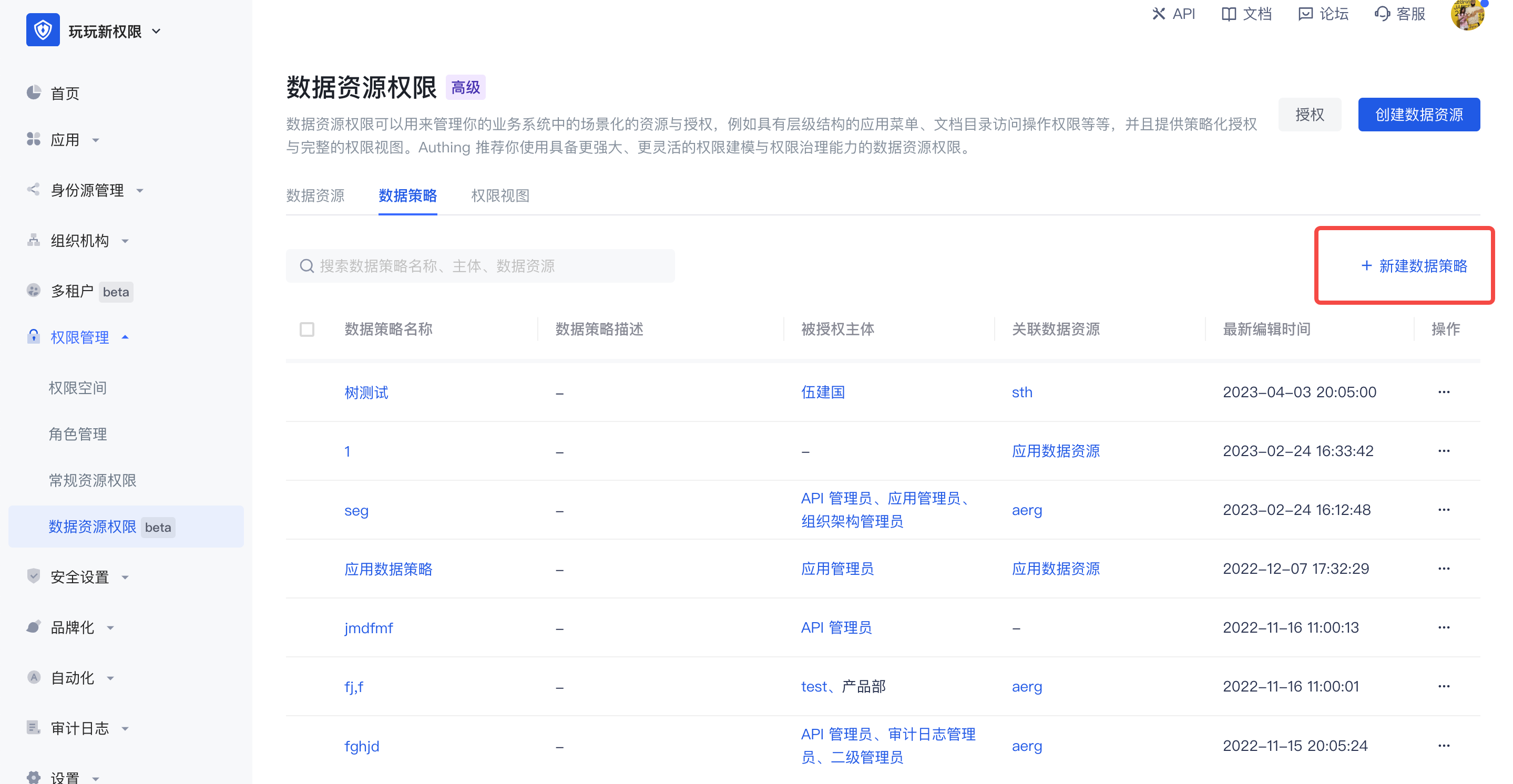Open the 树测试 policy link
Screen dimensions: 1513x784
point(366,391)
